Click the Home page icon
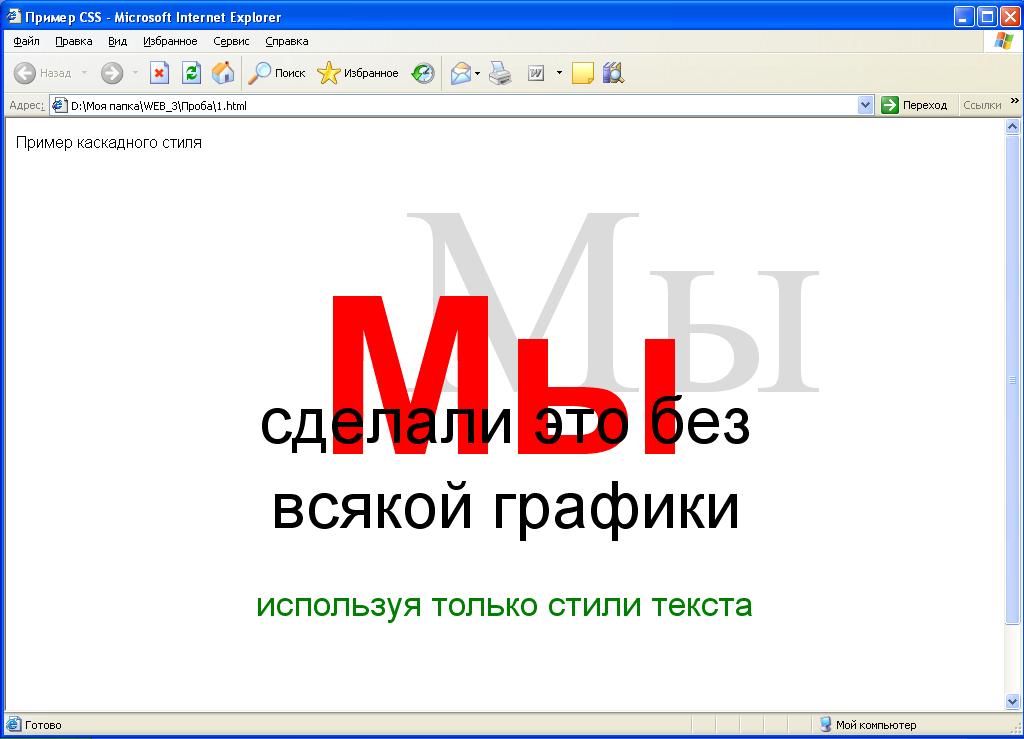1024x739 pixels. tap(223, 73)
